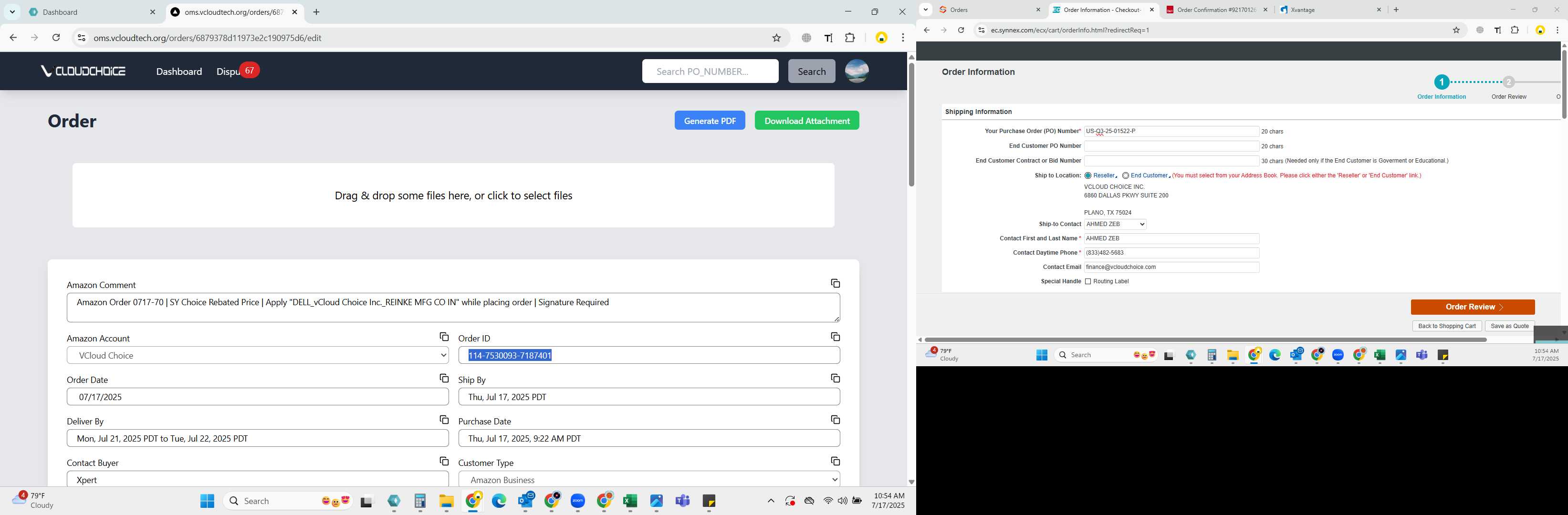Open Outlook from the larger Windows taskbar
Screen dimensions: 1568x515
point(525,501)
